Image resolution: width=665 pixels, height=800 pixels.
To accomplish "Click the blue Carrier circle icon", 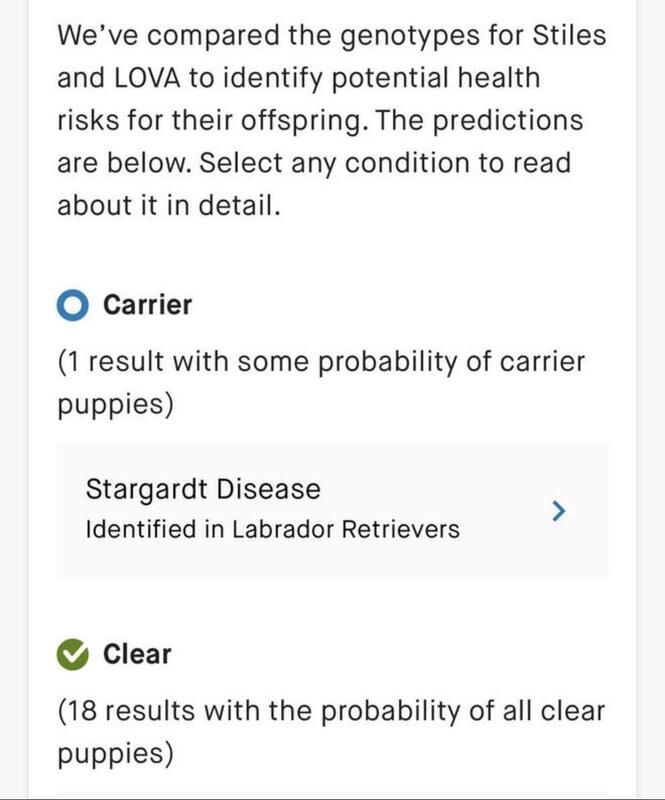I will [x=72, y=305].
